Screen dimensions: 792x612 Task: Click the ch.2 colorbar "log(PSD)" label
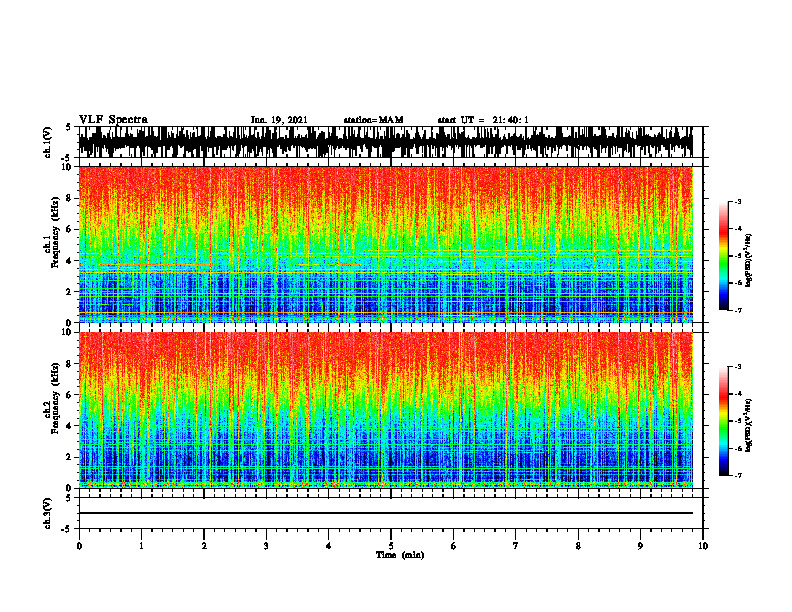(749, 424)
